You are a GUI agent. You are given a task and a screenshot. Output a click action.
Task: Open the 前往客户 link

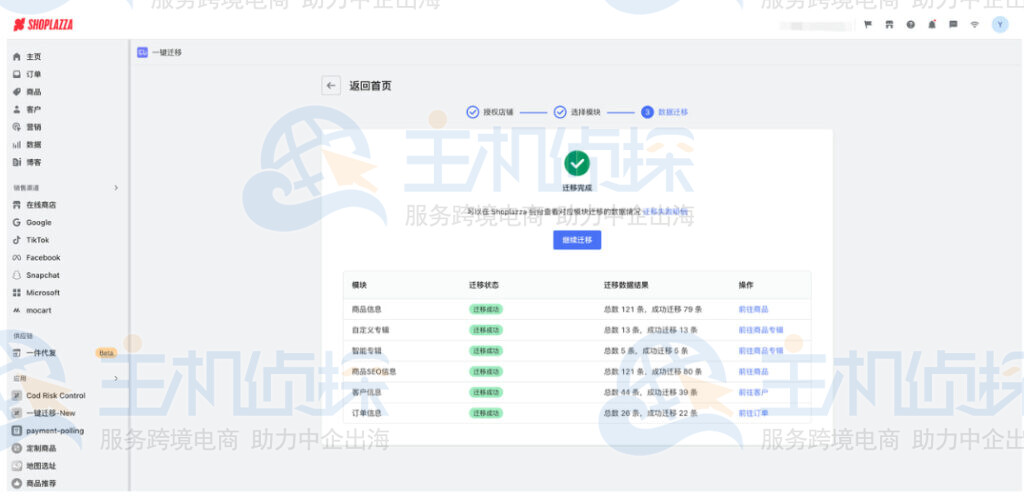click(x=753, y=393)
